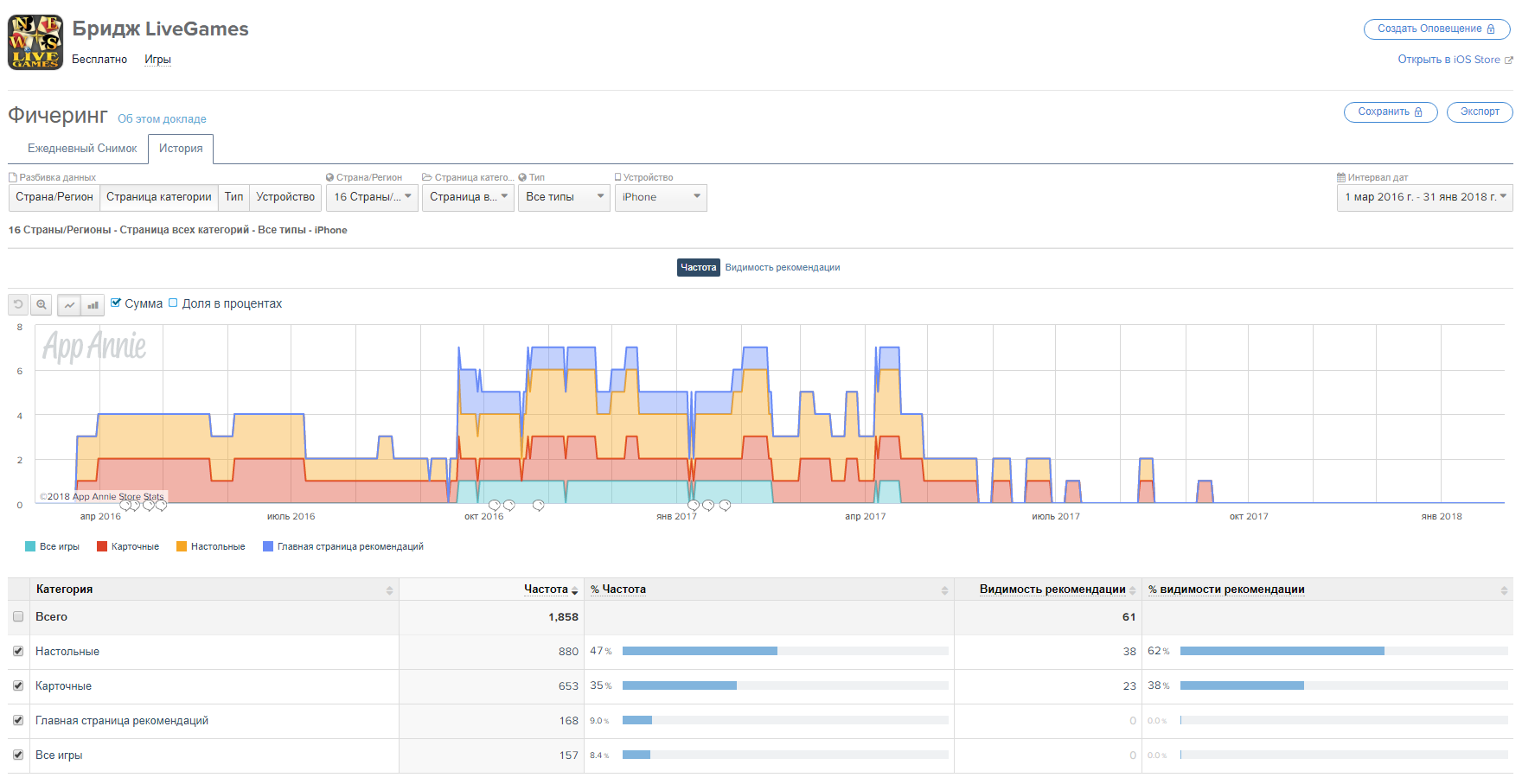Click event marker near янв 2017
1522x784 pixels.
694,506
